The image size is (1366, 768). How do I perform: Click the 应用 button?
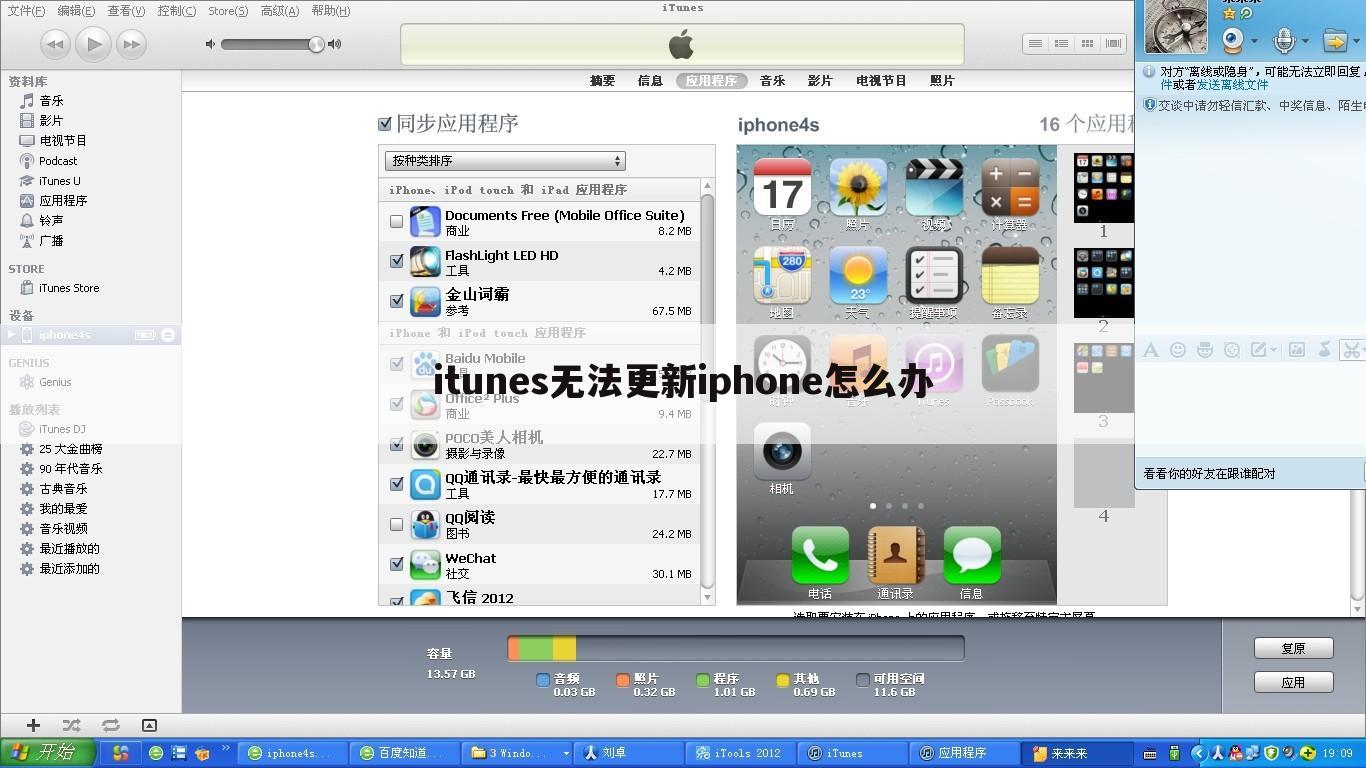1293,682
